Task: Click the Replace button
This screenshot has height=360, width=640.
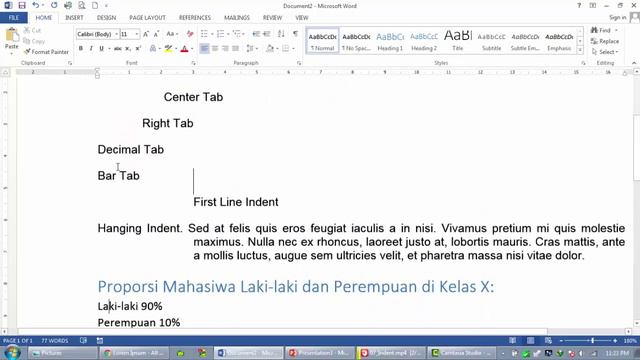Action: tap(605, 41)
